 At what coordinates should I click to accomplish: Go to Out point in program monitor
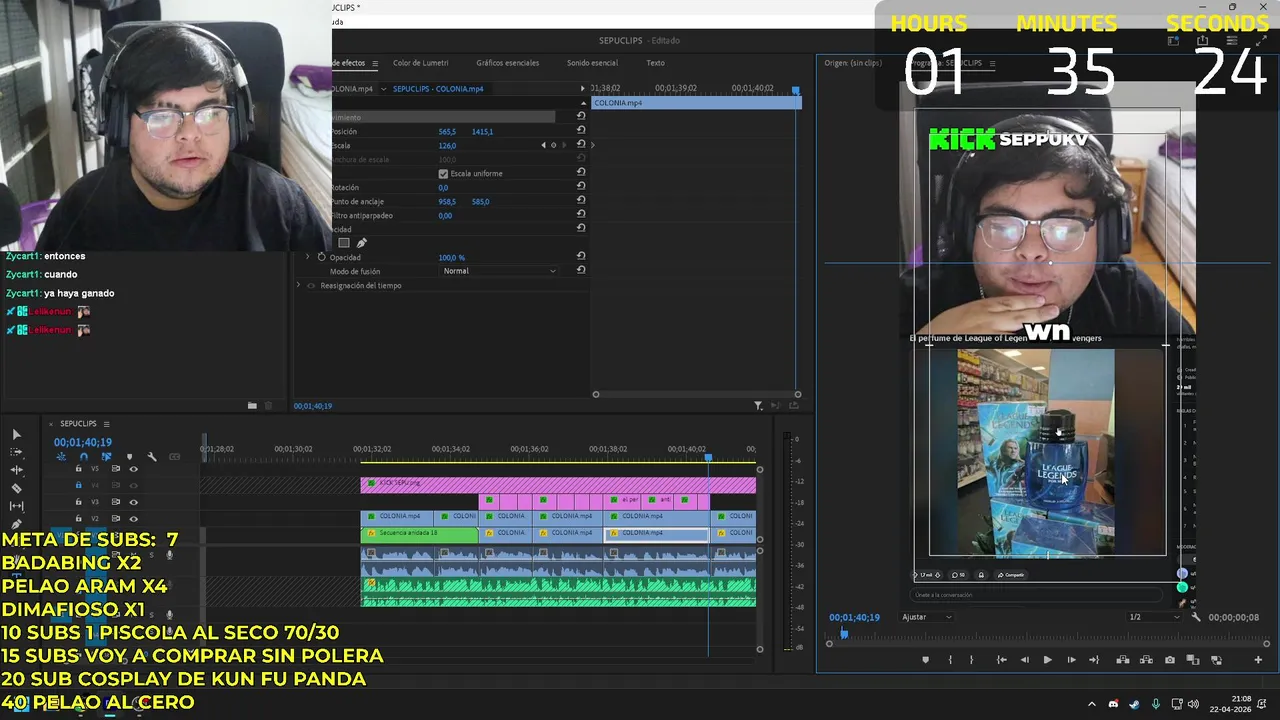point(1094,660)
